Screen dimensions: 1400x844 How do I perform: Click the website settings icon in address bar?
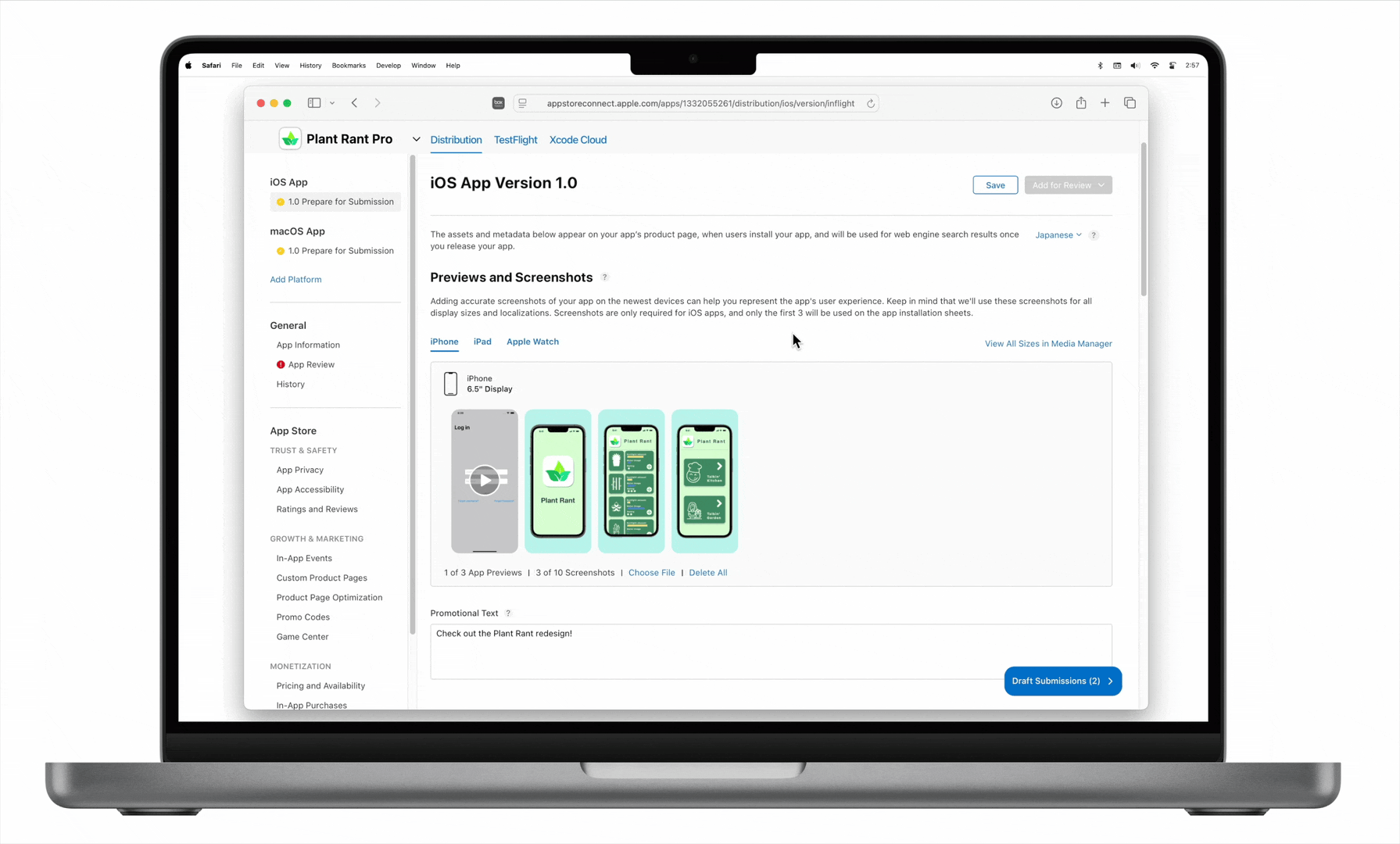coord(522,103)
